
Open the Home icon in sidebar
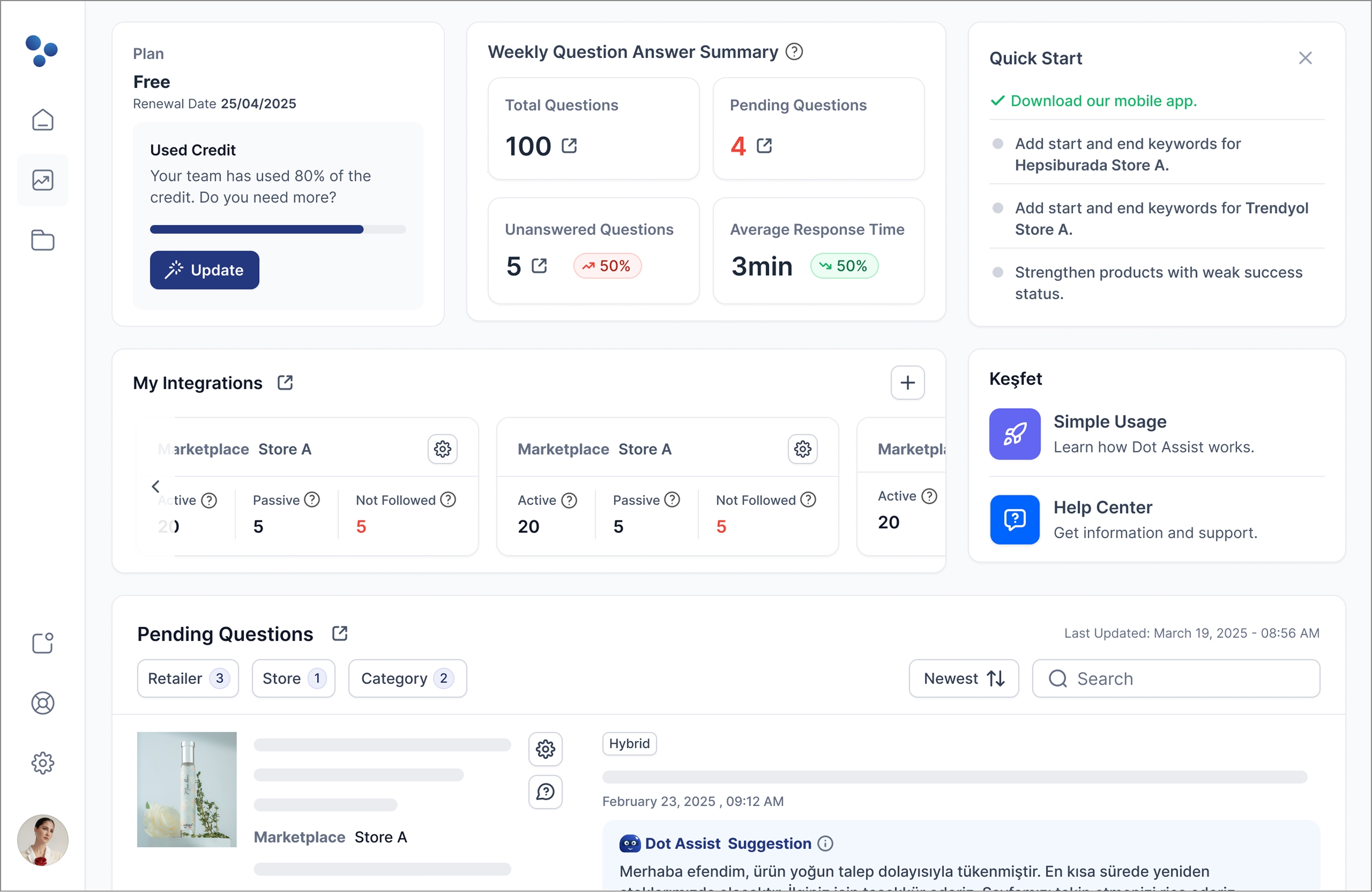pos(43,120)
